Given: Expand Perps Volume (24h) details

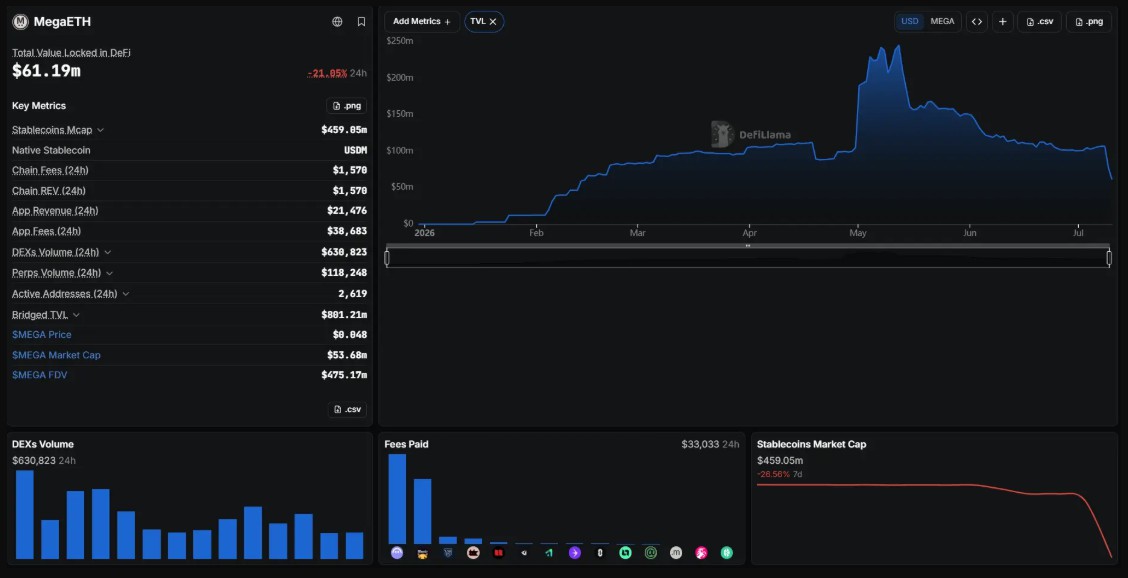Looking at the screenshot, I should (x=63, y=274).
